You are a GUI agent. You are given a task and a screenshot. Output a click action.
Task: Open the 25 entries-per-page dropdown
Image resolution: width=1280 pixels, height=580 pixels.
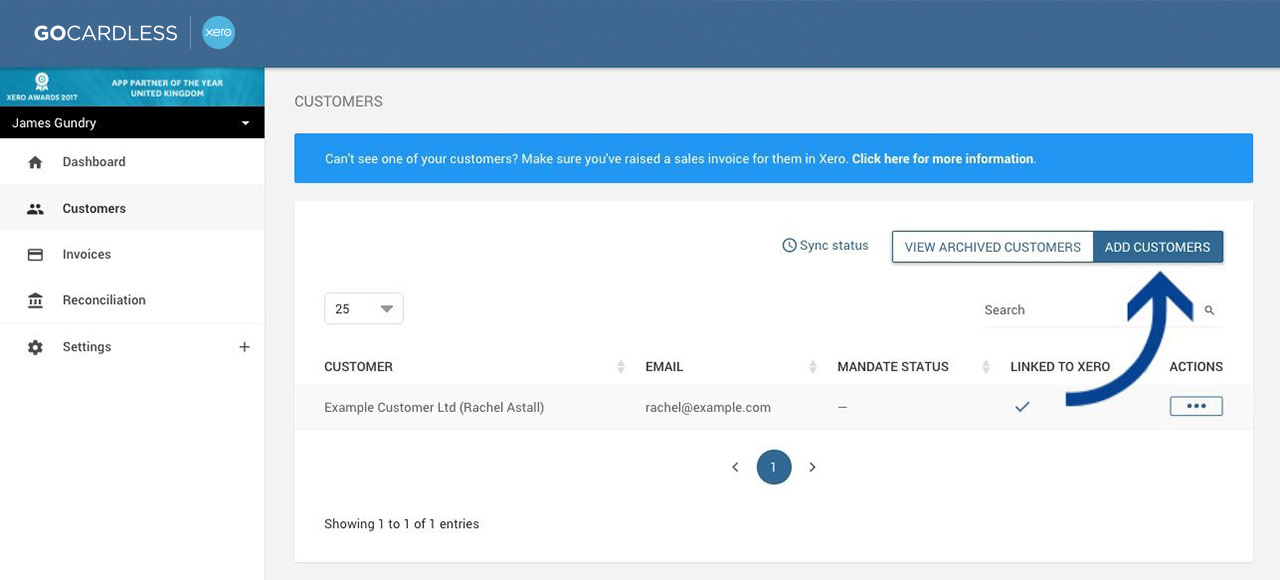tap(364, 309)
